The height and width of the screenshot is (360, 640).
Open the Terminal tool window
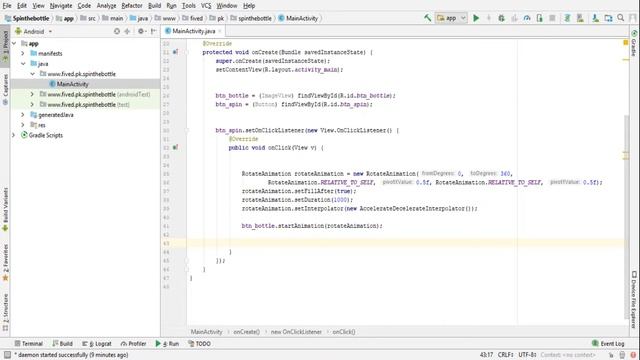[x=29, y=344]
